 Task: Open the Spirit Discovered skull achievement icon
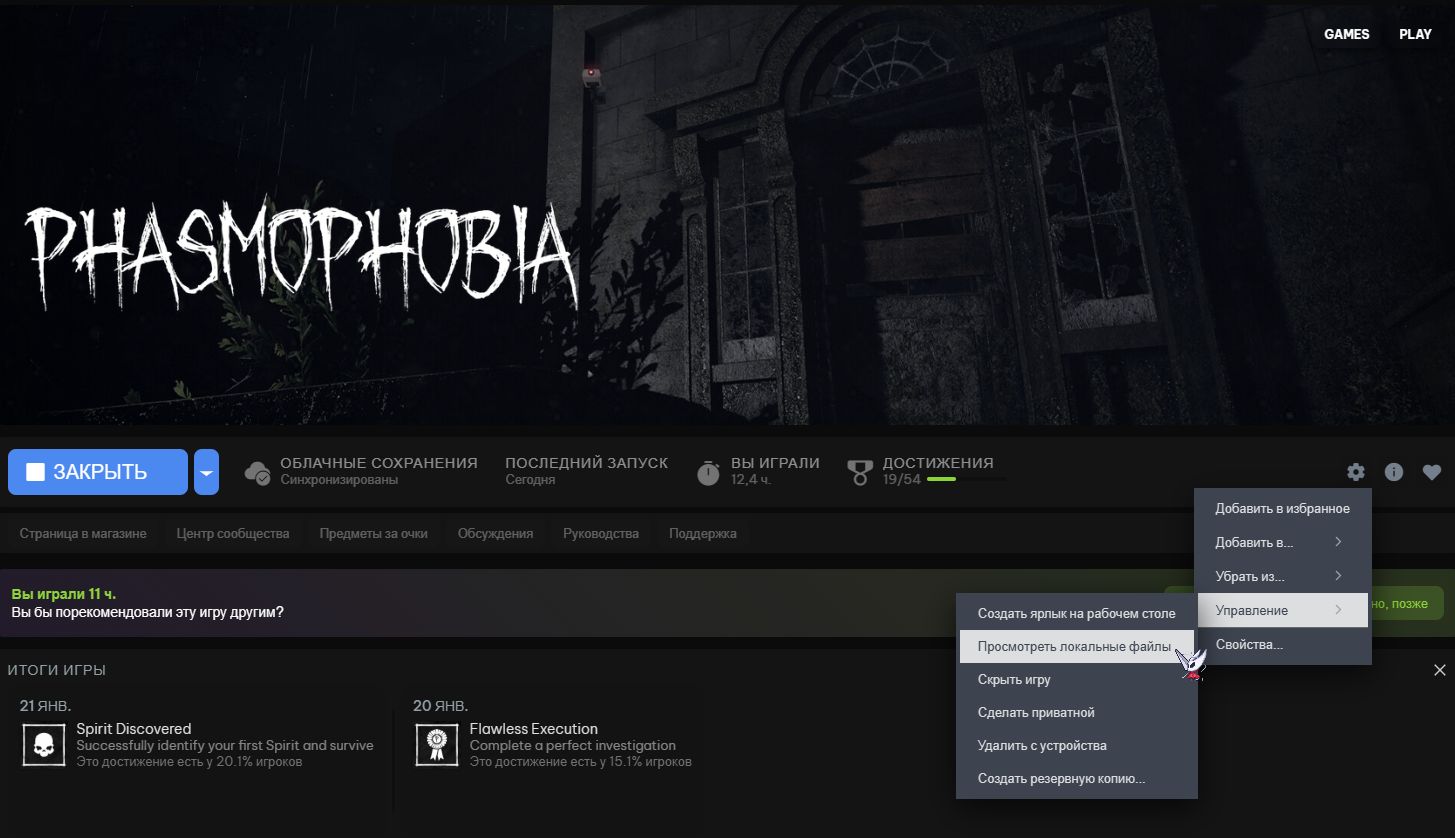[x=44, y=744]
